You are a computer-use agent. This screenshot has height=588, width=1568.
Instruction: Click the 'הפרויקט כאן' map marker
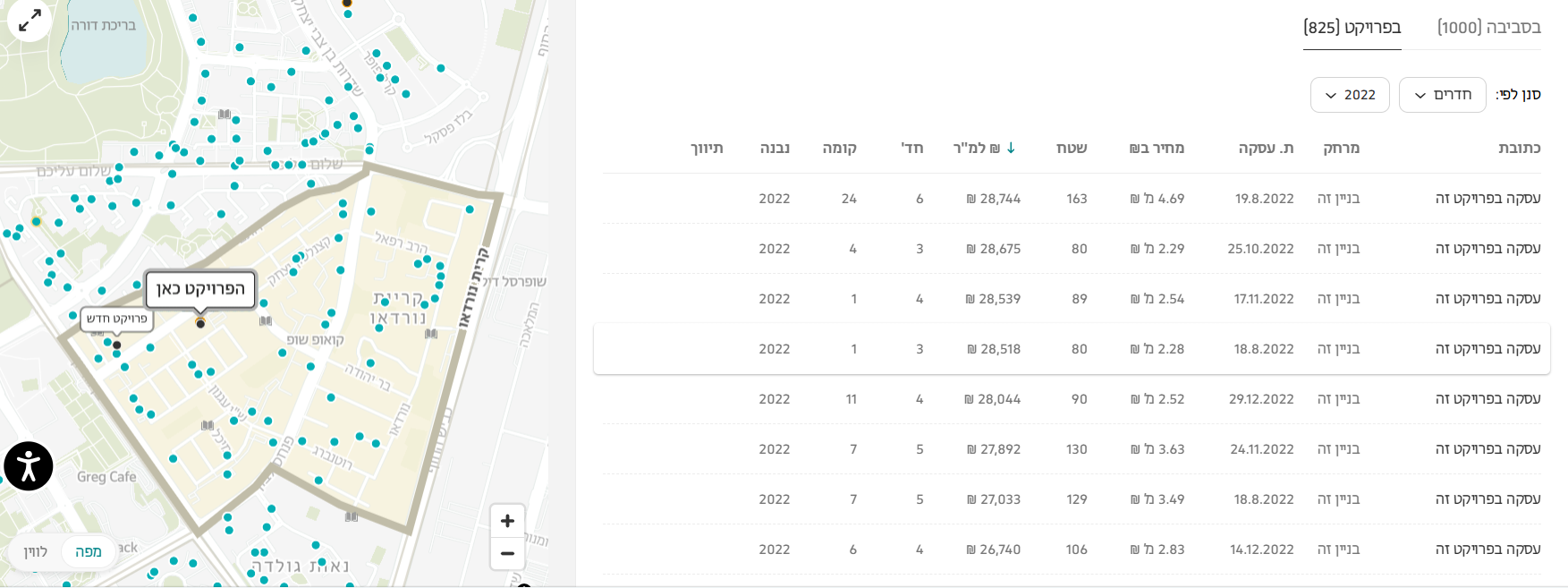pos(200,323)
